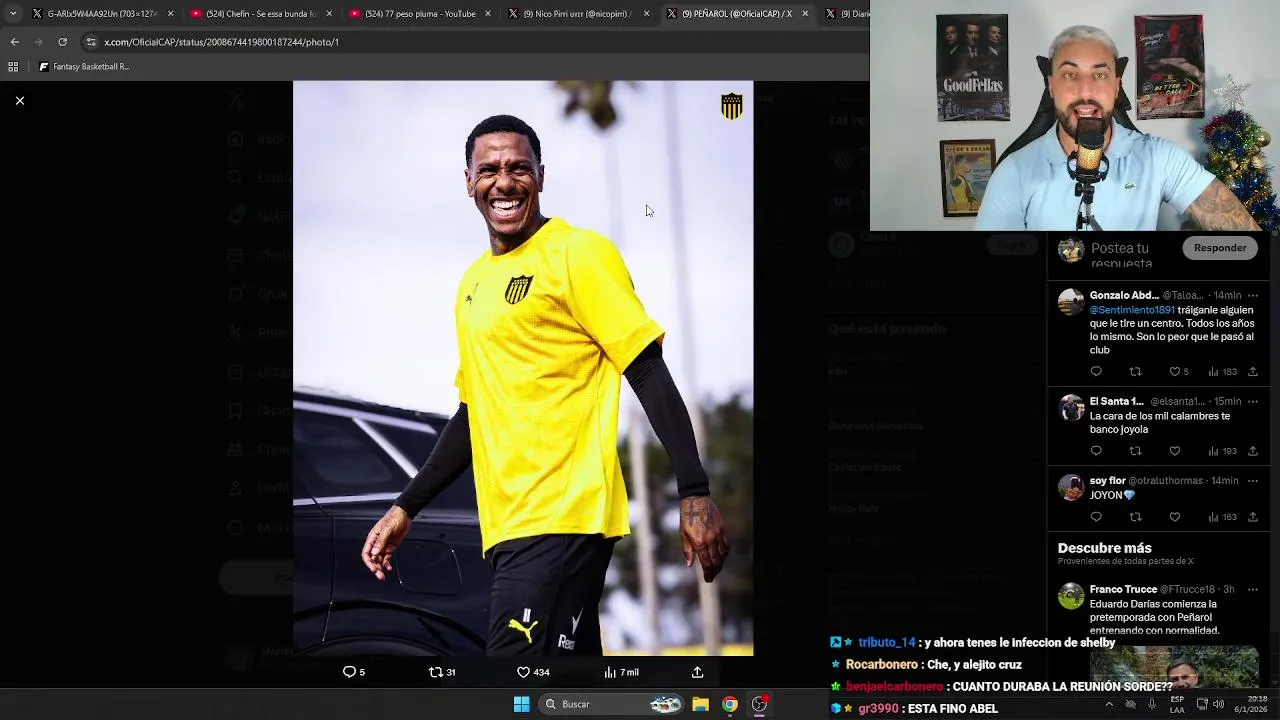This screenshot has height=720, width=1280.
Task: Open the ESP LAA language indicator
Action: 1177,704
